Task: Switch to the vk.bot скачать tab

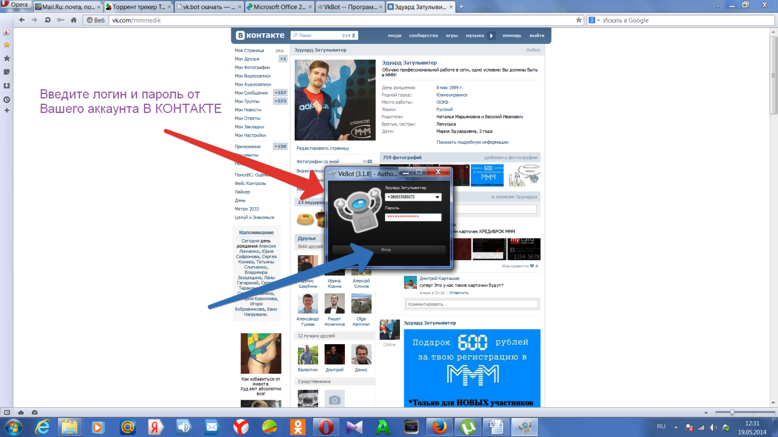Action: (209, 6)
